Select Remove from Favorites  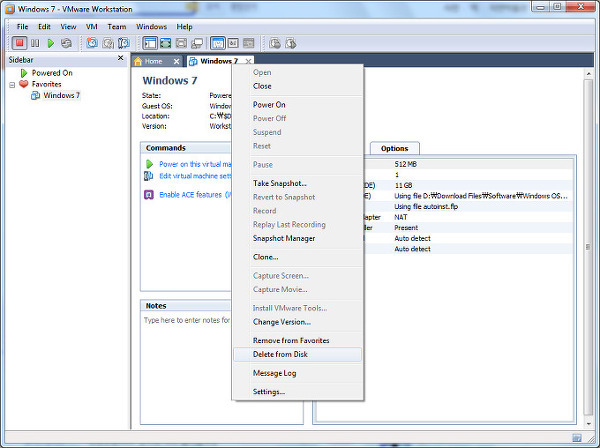point(298,340)
